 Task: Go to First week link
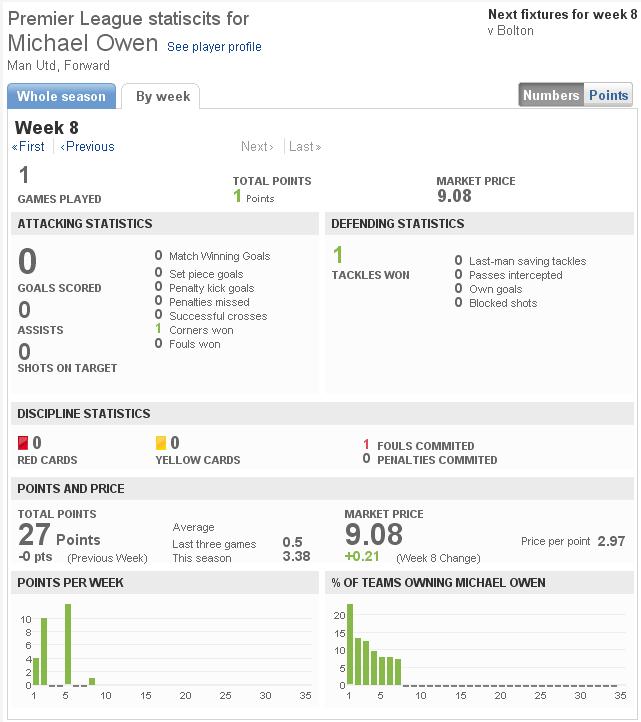[x=28, y=146]
